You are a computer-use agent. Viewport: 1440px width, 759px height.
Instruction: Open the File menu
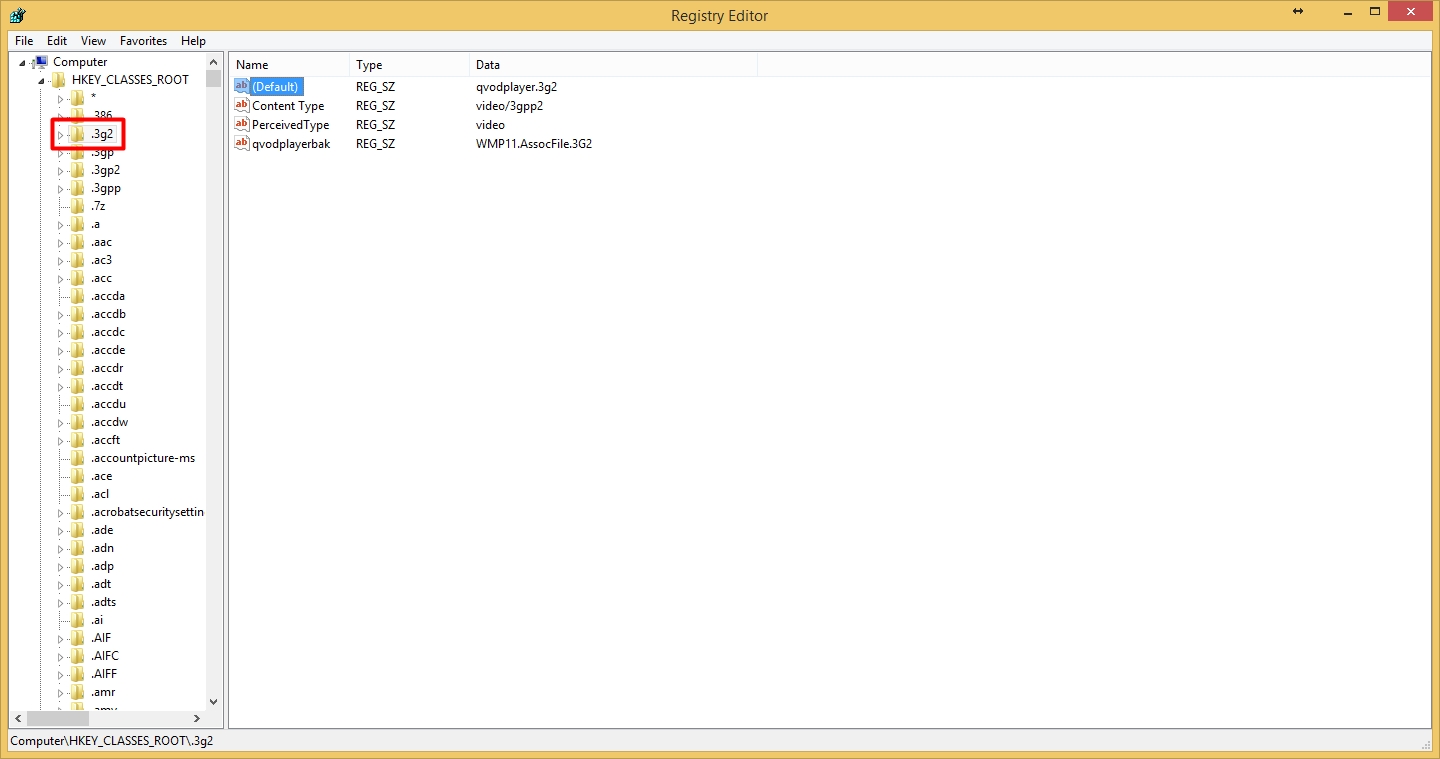click(x=24, y=41)
